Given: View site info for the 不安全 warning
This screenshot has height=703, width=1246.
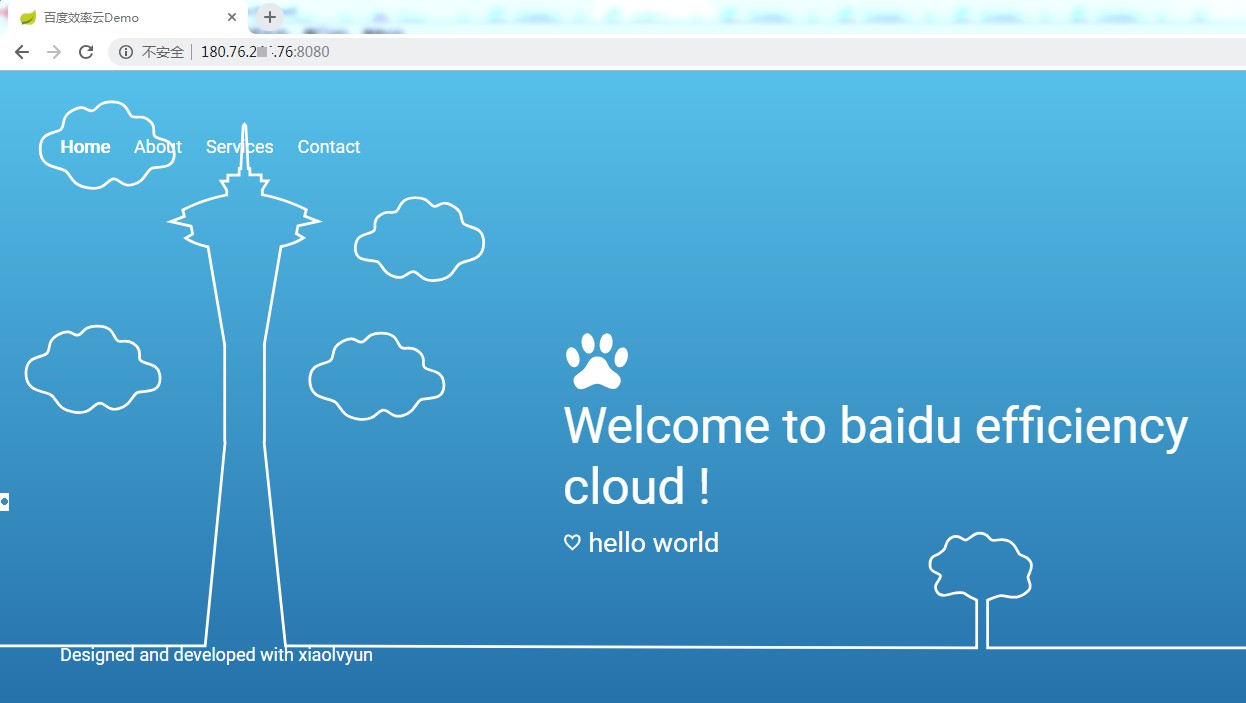Looking at the screenshot, I should pos(126,52).
